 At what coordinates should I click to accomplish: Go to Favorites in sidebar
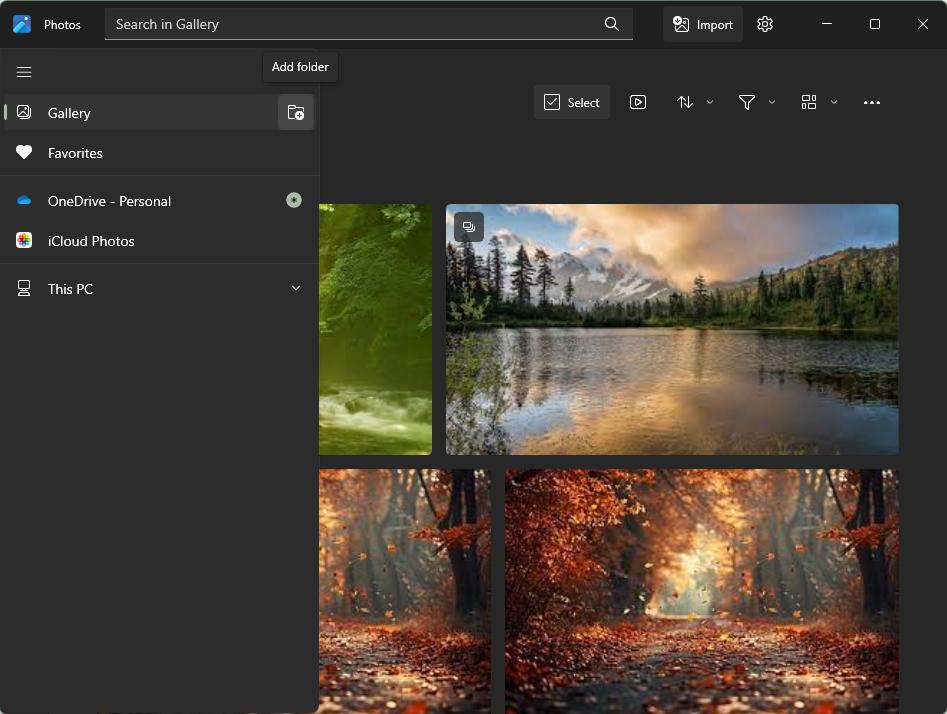coord(75,153)
